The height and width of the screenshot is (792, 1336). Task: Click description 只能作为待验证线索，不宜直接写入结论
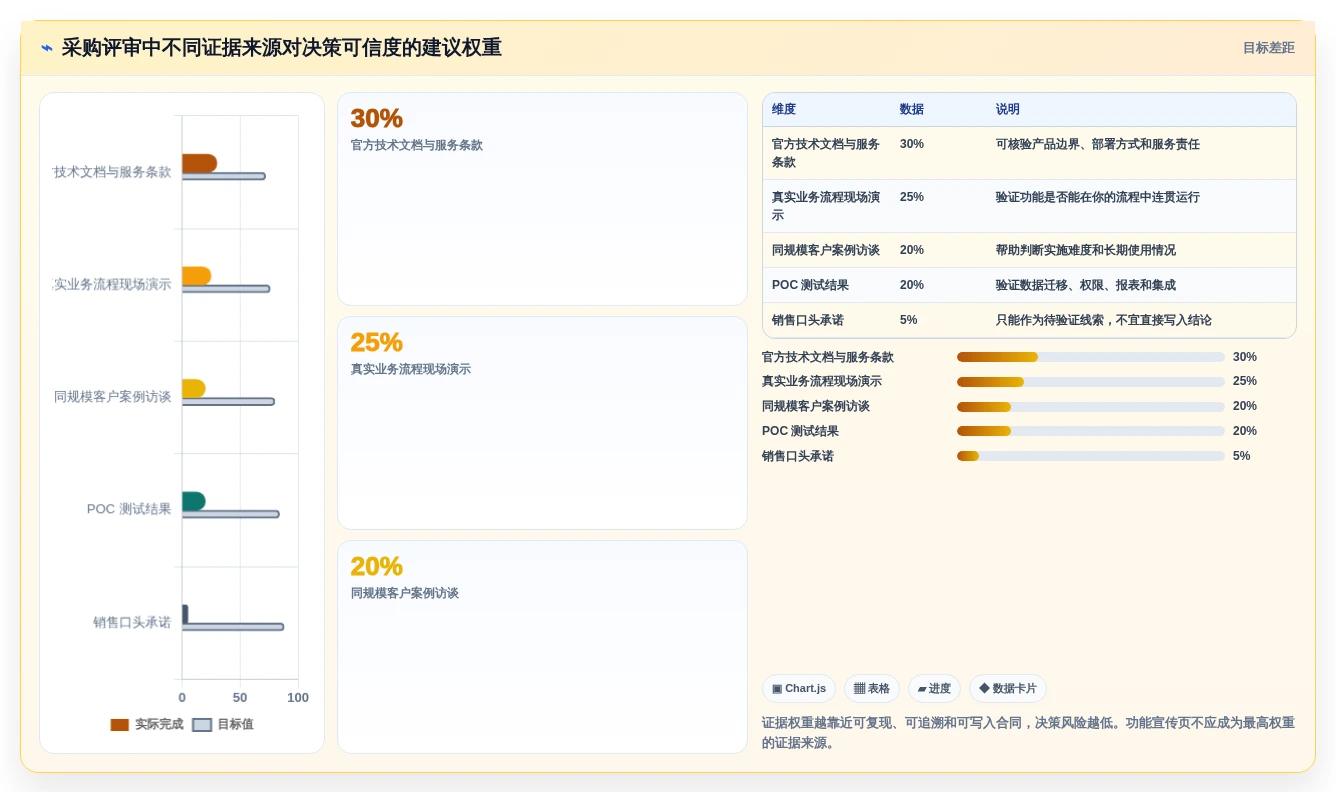pos(1104,320)
